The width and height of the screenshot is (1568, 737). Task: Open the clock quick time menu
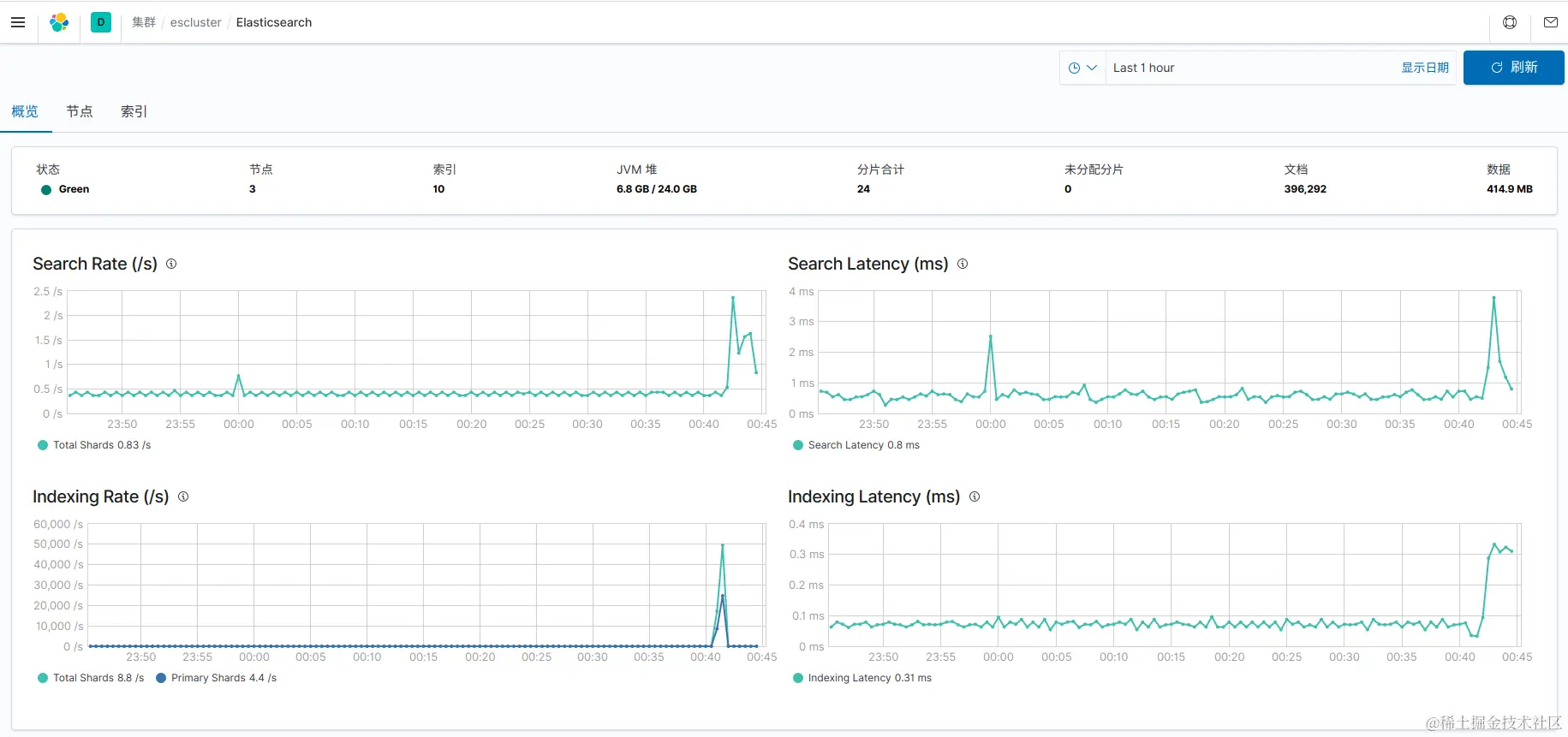pyautogui.click(x=1082, y=68)
